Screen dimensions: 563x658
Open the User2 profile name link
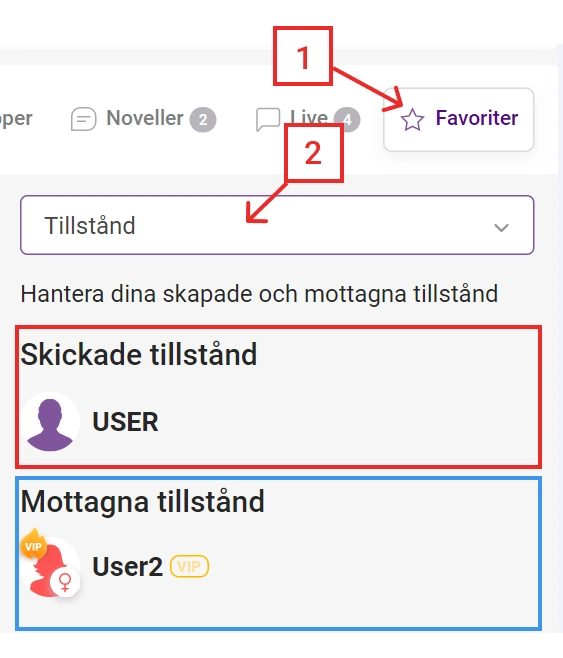coord(128,567)
